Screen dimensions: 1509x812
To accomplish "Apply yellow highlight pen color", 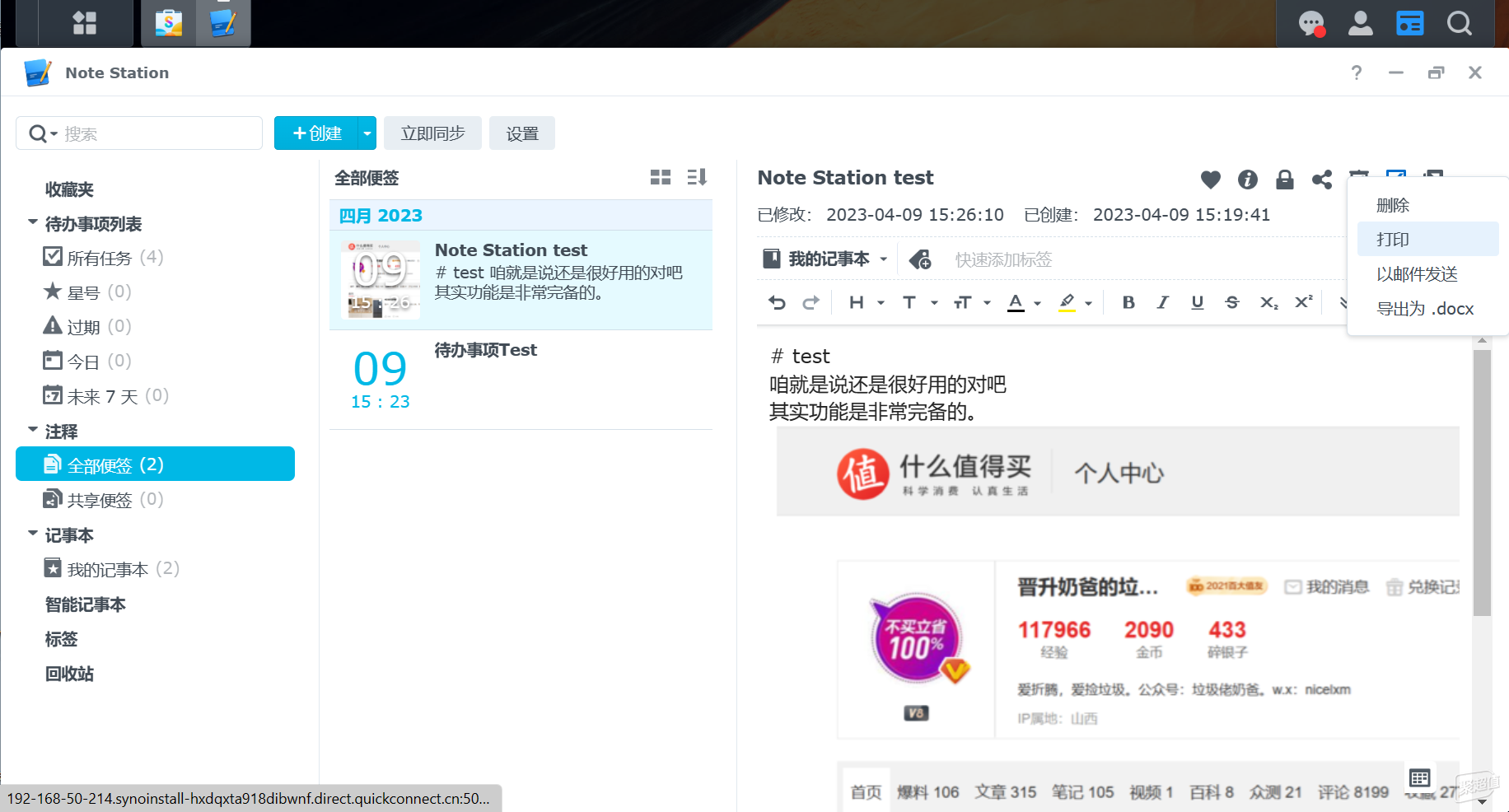I will 1067,302.
